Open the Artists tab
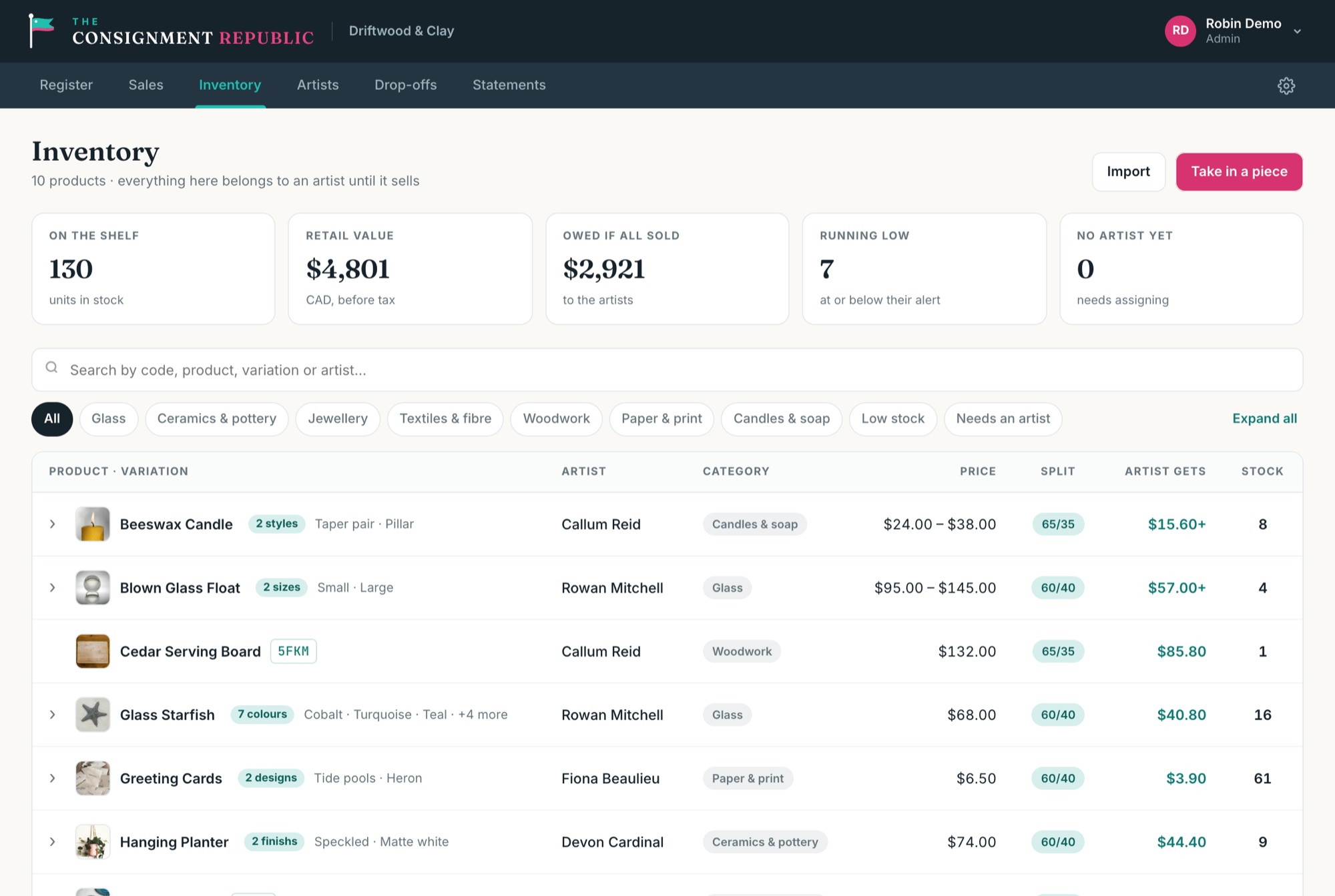The width and height of the screenshot is (1335, 896). pyautogui.click(x=318, y=85)
